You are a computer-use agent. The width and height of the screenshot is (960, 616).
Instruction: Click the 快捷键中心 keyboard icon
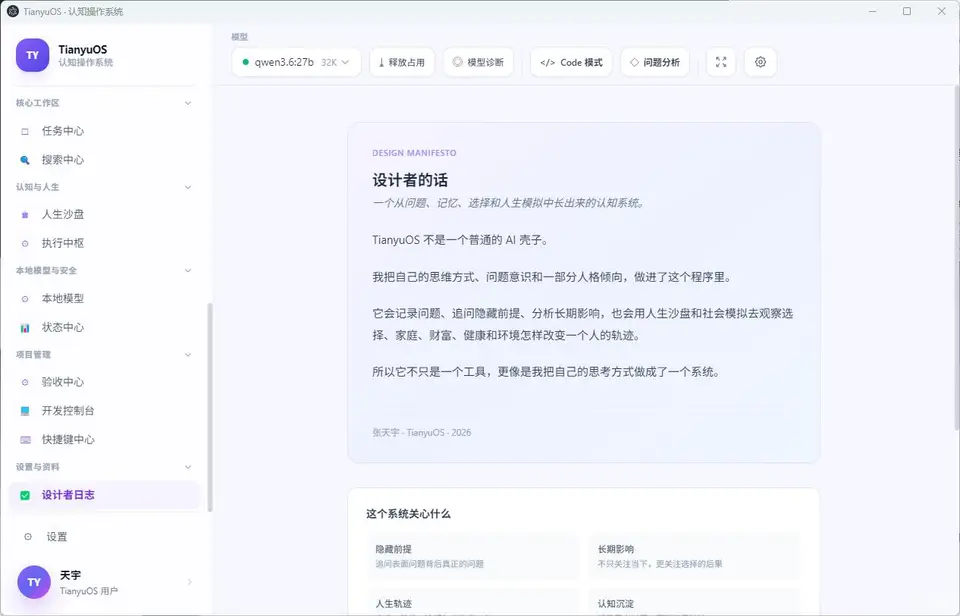25,440
